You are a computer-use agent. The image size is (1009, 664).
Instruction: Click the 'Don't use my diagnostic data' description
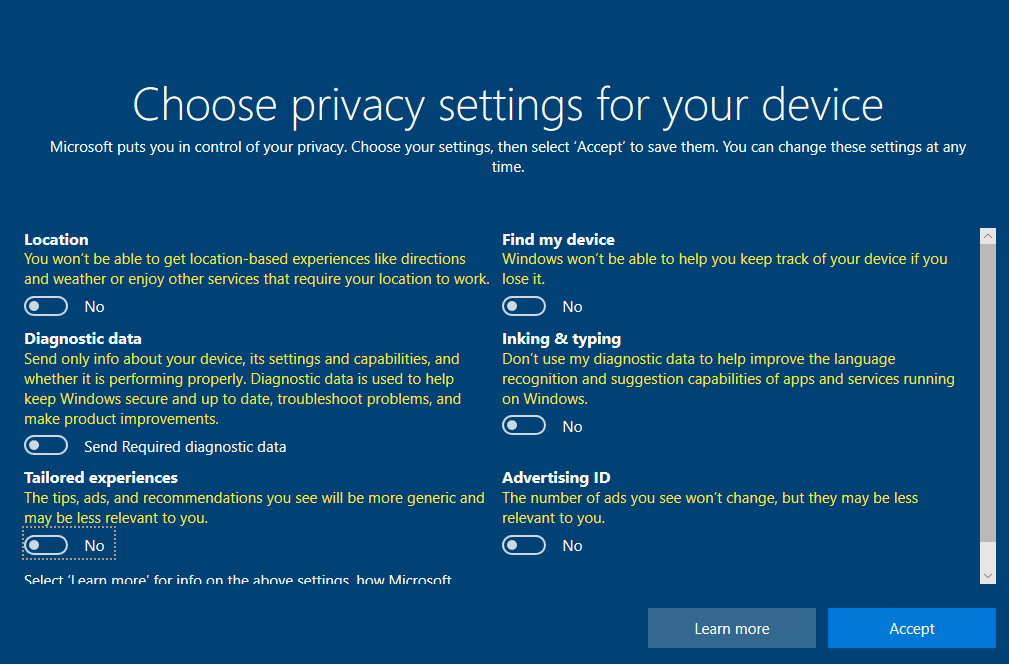pyautogui.click(x=728, y=379)
